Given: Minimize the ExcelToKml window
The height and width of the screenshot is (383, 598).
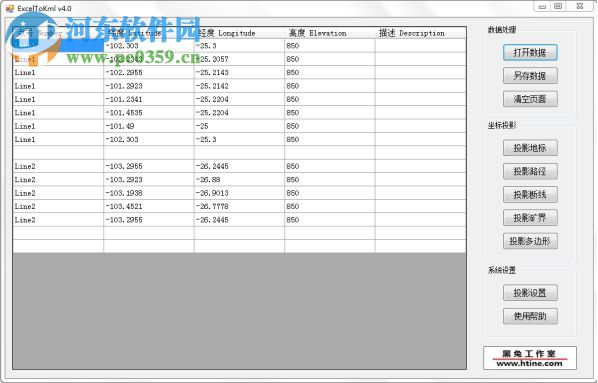Looking at the screenshot, I should click(542, 6).
